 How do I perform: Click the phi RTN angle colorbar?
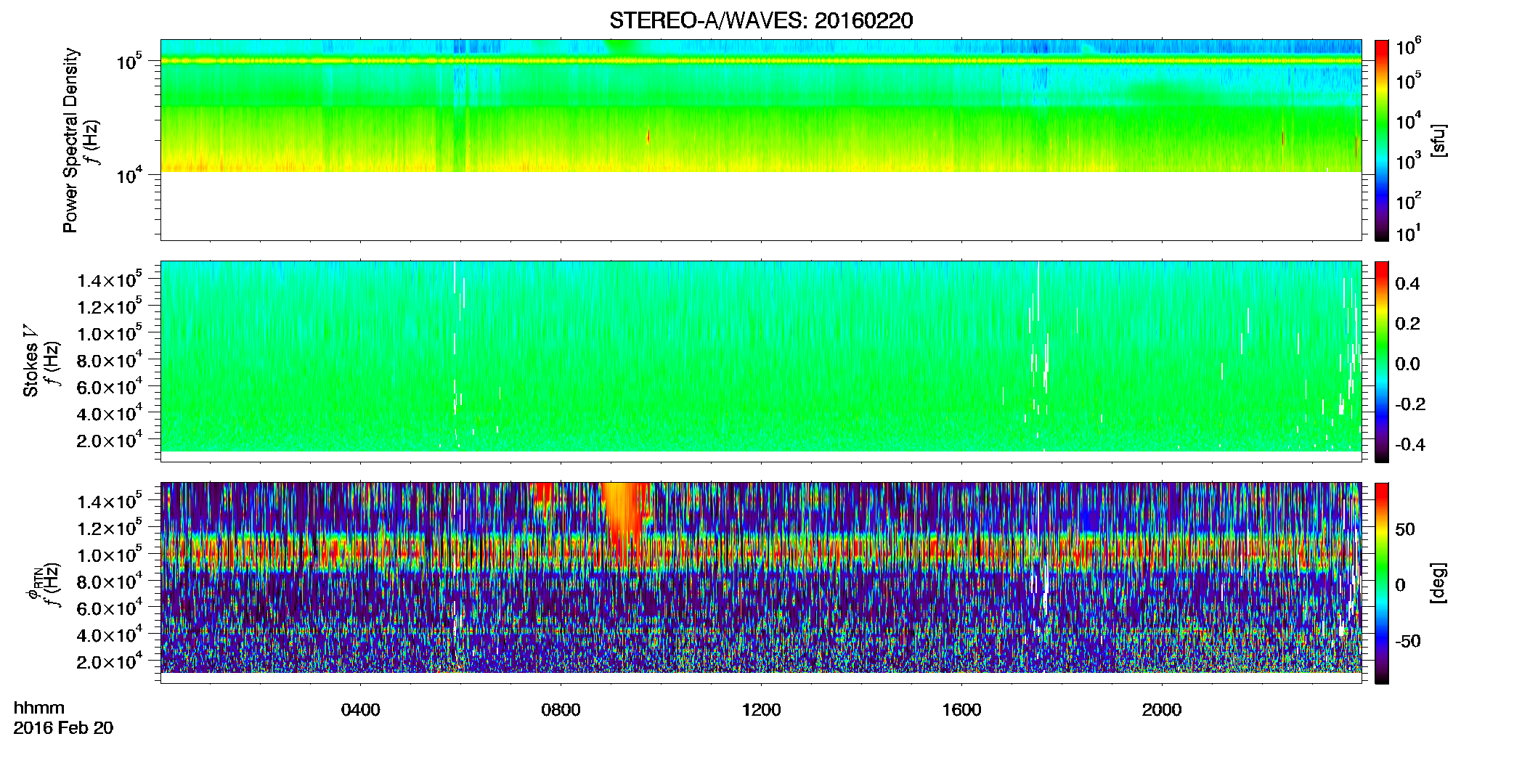[1382, 583]
